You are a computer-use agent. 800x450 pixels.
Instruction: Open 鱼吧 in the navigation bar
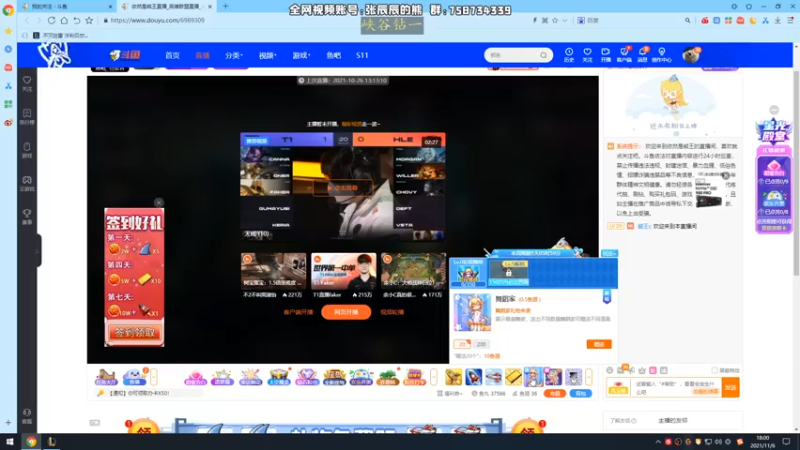(x=334, y=55)
